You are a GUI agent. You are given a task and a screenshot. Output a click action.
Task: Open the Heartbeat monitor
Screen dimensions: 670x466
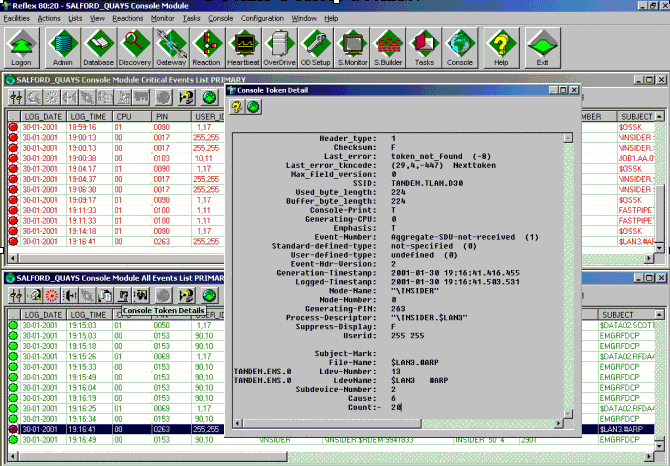[x=243, y=47]
